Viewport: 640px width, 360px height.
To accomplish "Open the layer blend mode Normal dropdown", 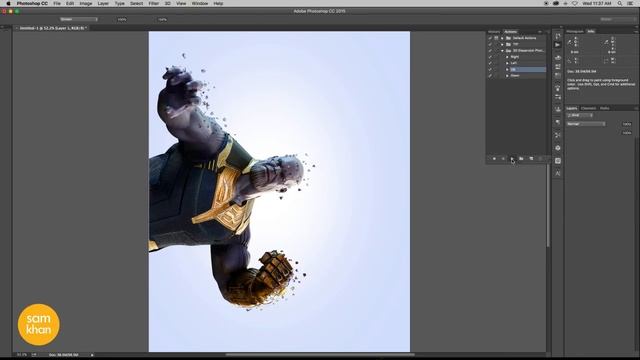I will (586, 124).
